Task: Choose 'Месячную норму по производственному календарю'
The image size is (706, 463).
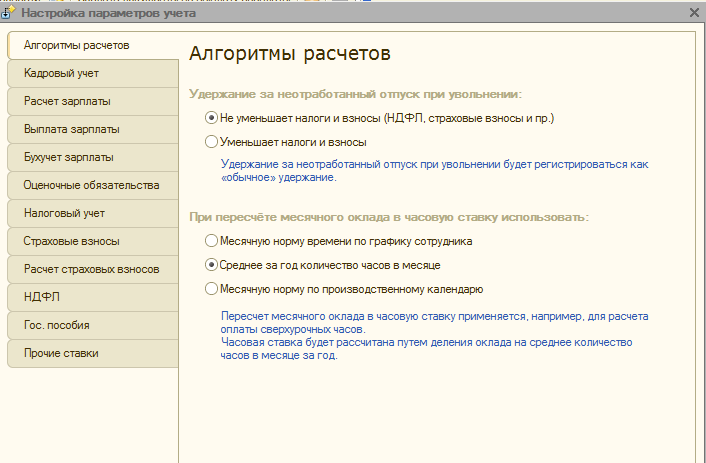Action: [210, 289]
